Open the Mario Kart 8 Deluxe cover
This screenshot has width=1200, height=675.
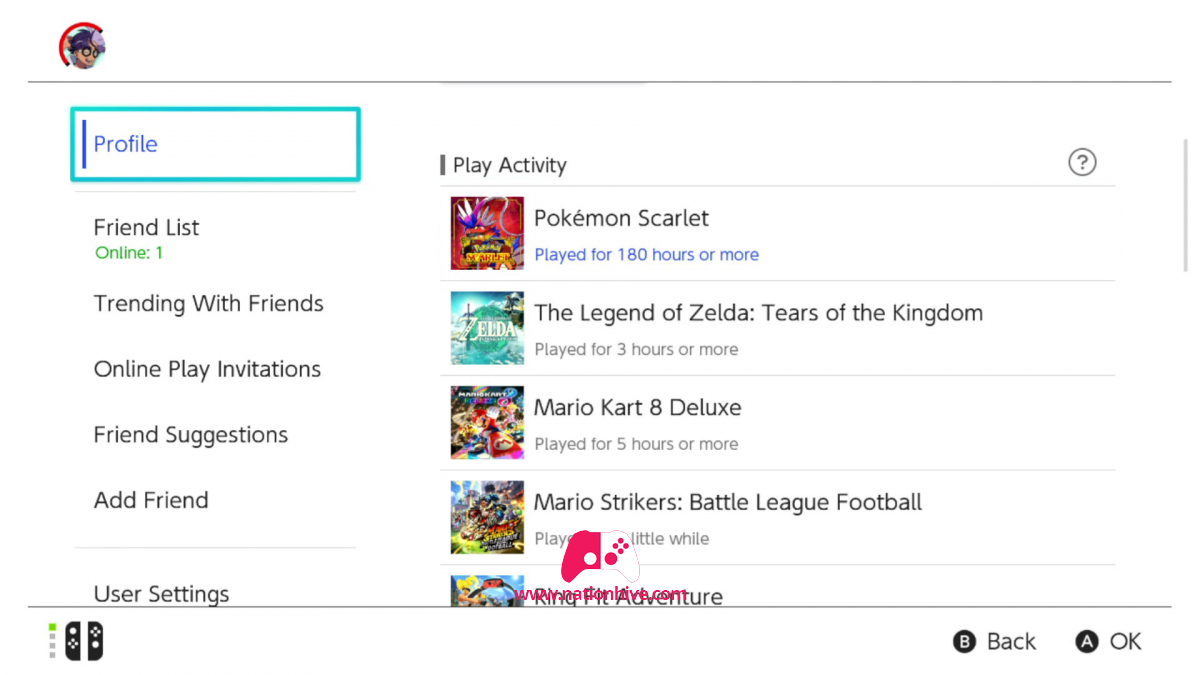[487, 423]
